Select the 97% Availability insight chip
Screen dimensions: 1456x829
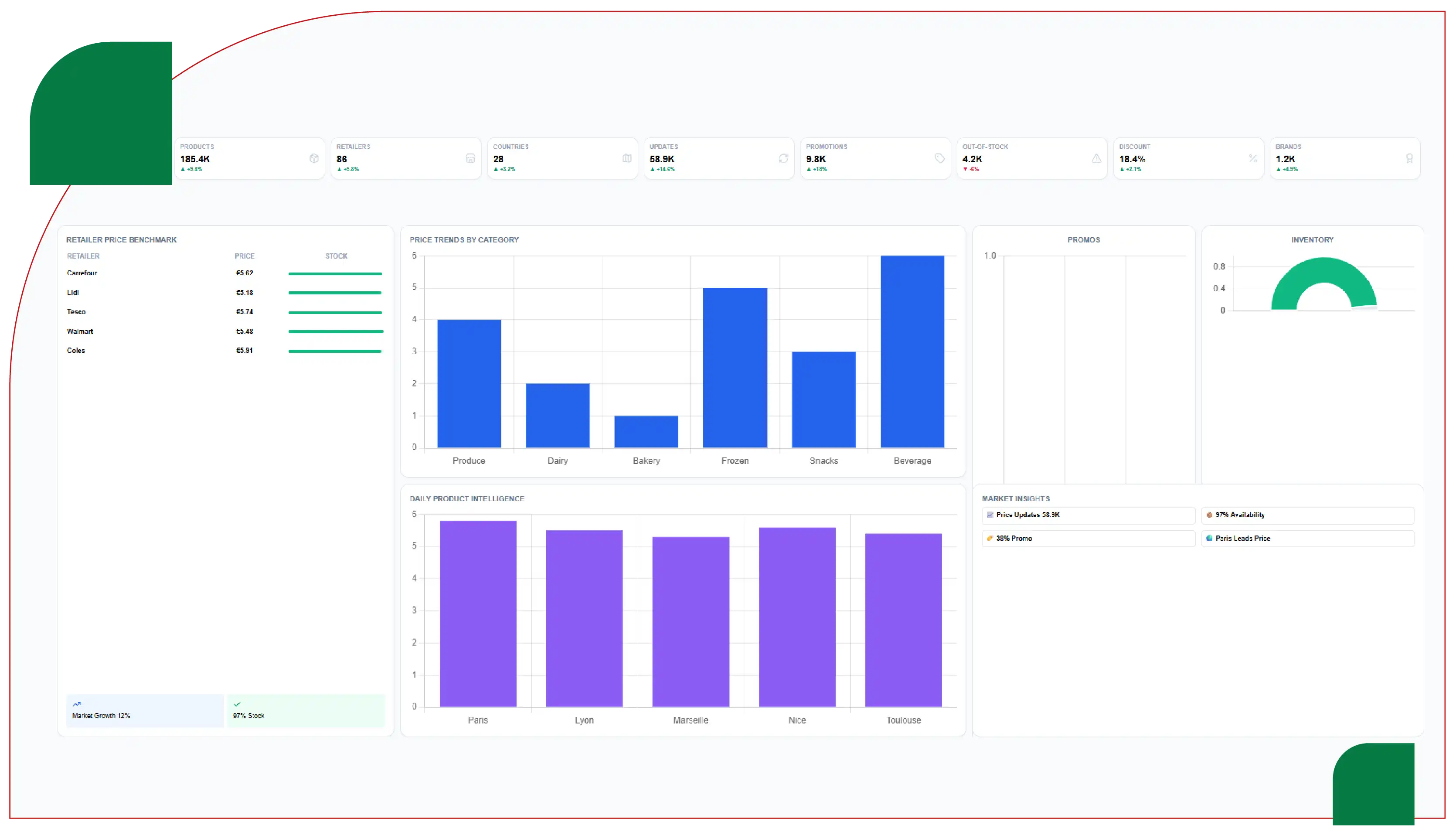tap(1307, 515)
